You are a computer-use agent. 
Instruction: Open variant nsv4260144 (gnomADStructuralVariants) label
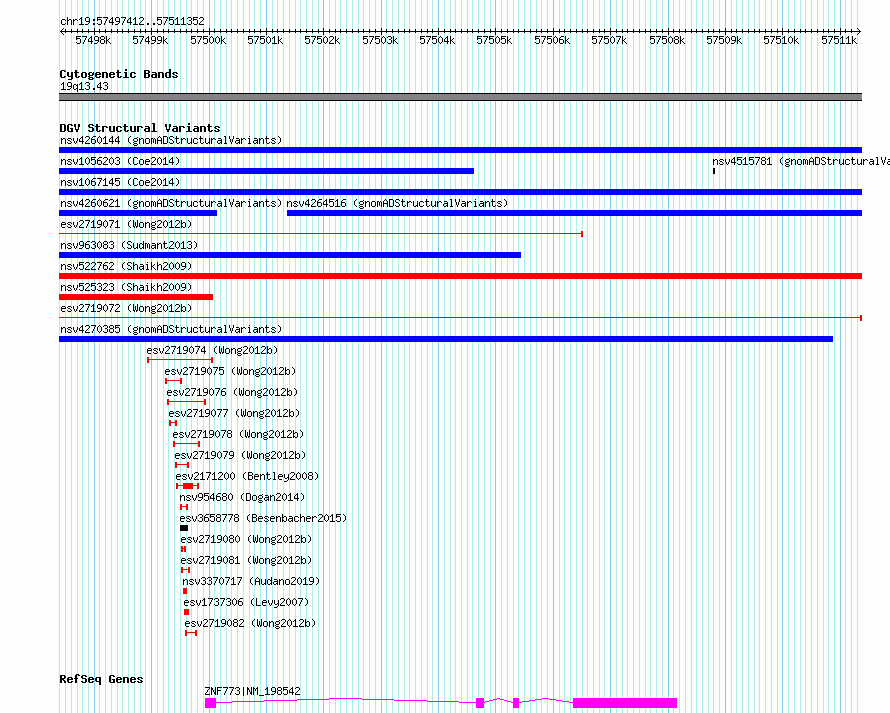coord(171,140)
